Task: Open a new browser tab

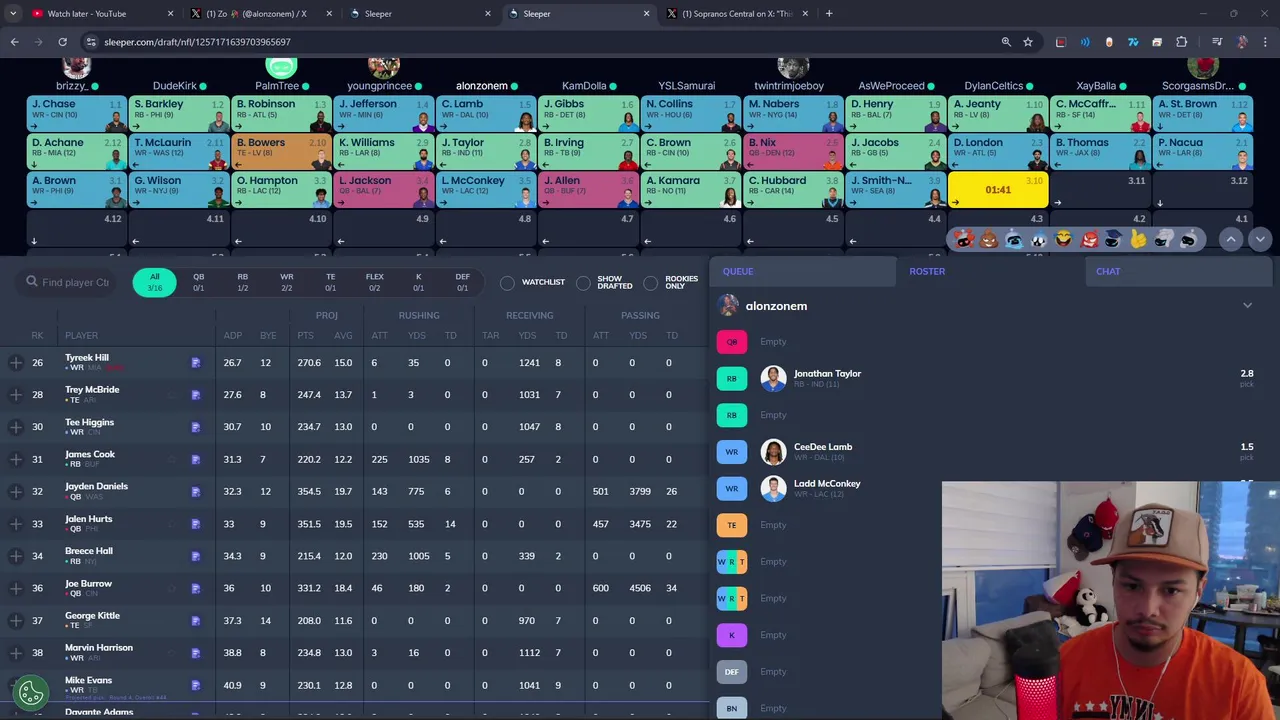Action: [829, 14]
